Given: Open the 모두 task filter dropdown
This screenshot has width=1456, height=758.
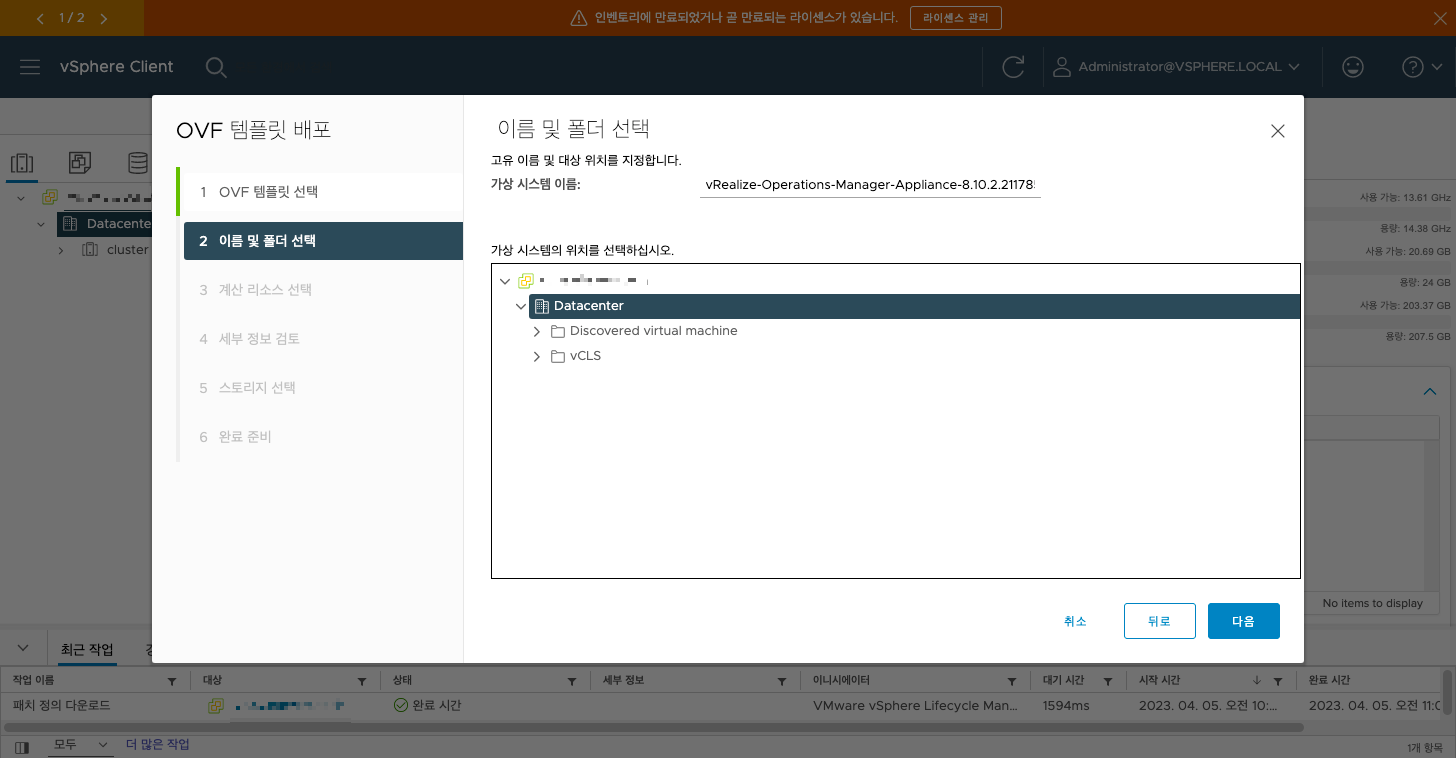Looking at the screenshot, I should click(x=80, y=745).
